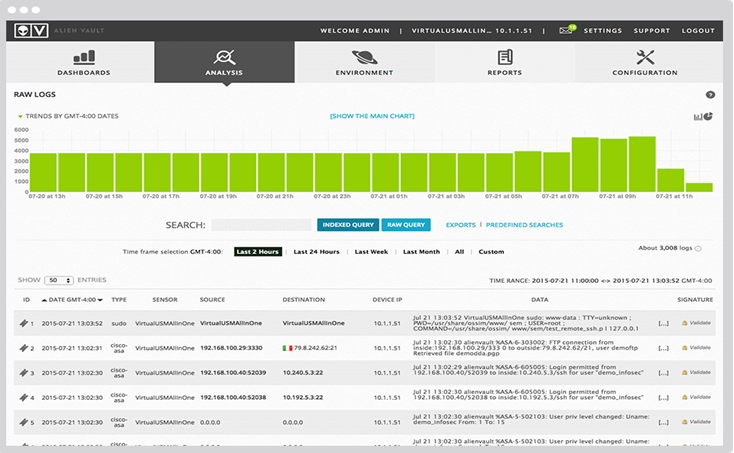The image size is (734, 453).
Task: Click the help question mark icon
Action: coord(710,95)
